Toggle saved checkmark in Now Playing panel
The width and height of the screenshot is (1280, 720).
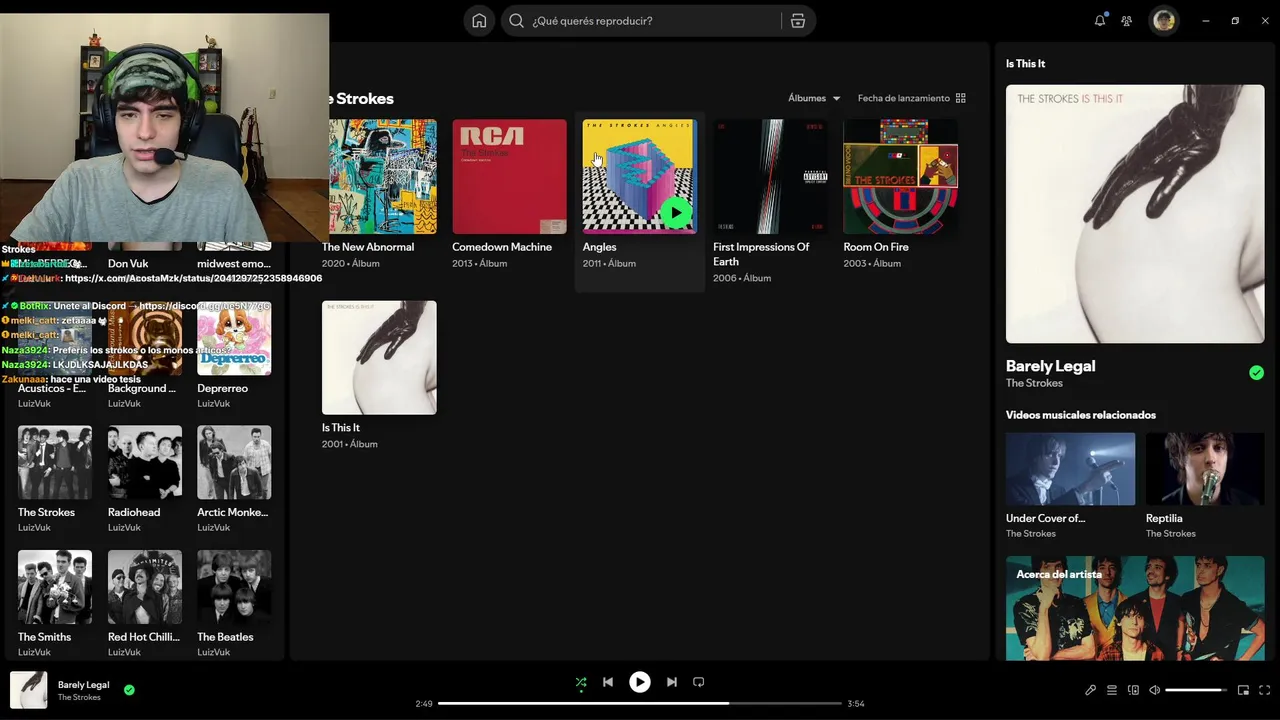point(1256,373)
